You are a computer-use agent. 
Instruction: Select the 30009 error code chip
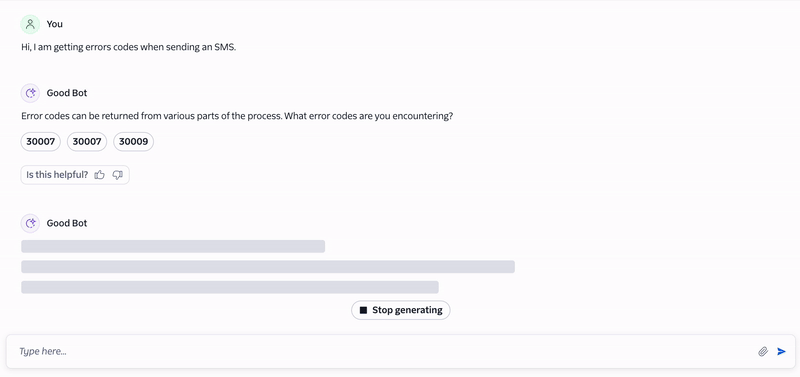[133, 142]
